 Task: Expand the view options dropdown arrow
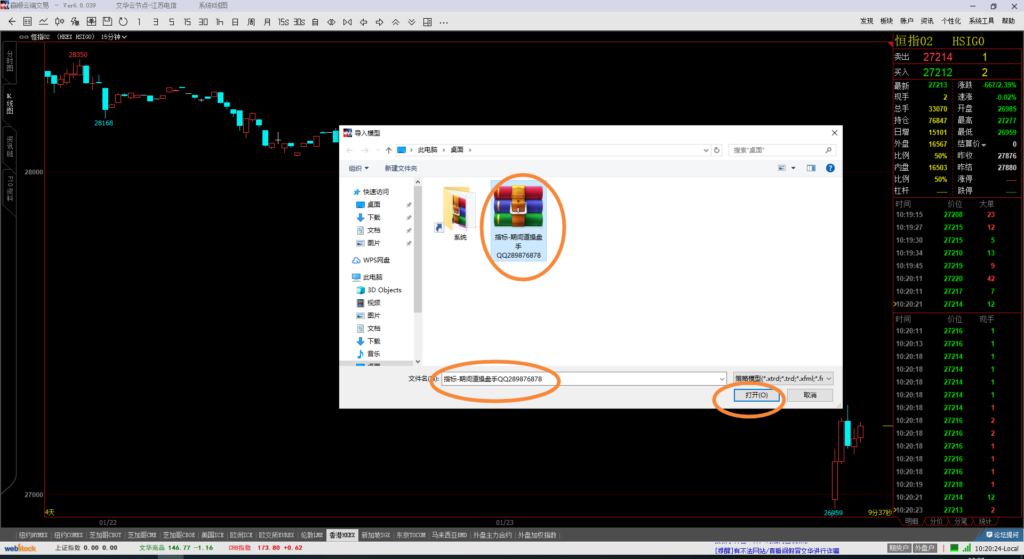point(792,168)
